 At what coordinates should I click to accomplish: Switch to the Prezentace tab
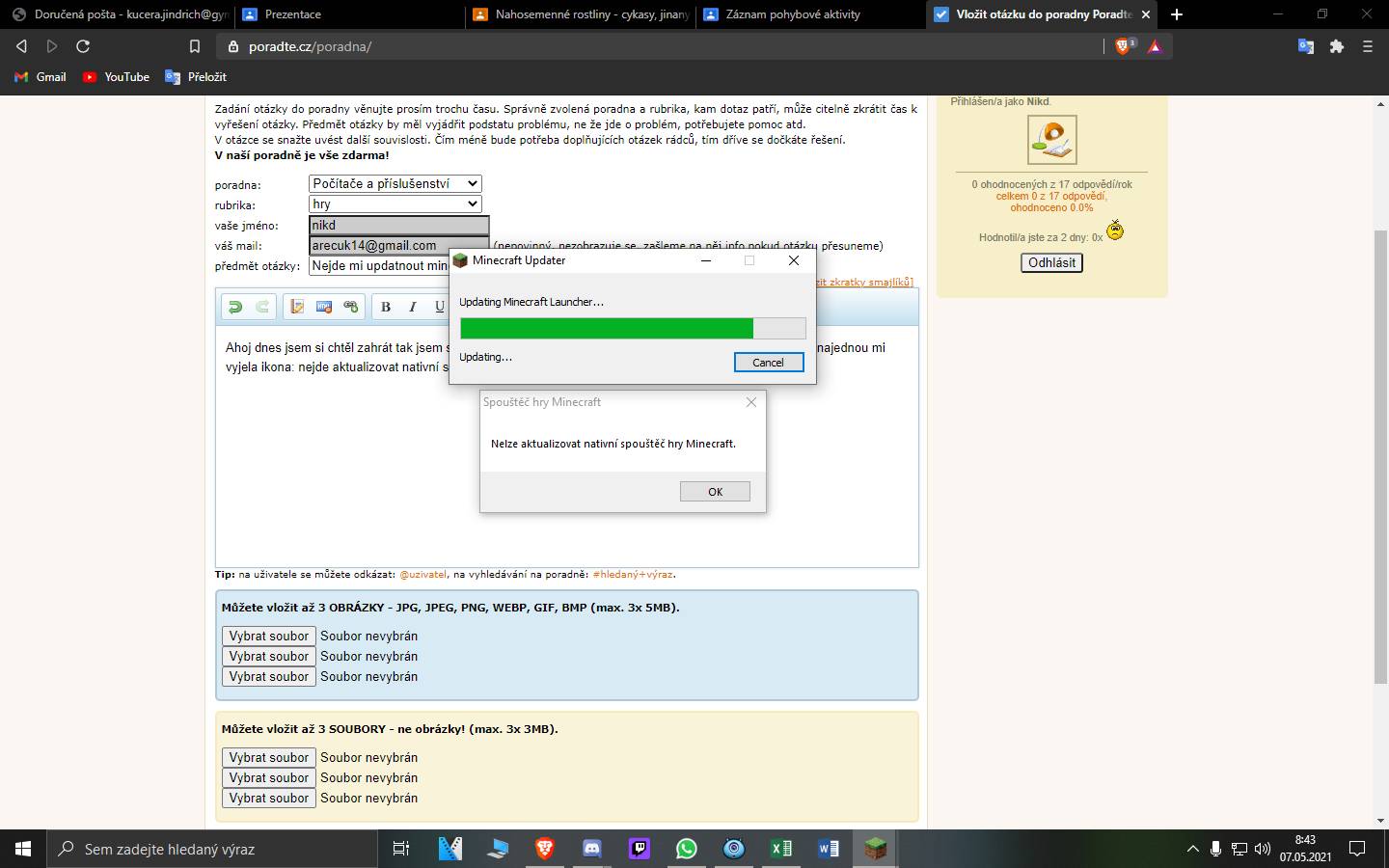pos(350,14)
